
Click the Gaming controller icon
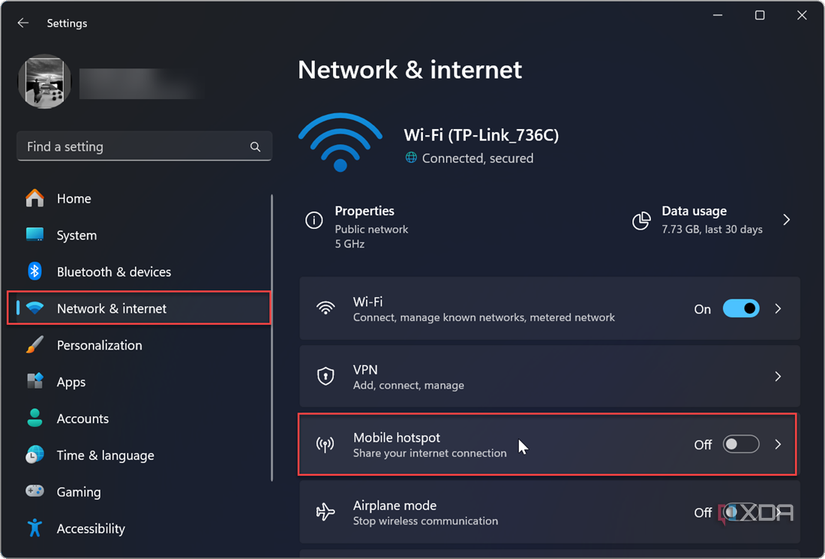pyautogui.click(x=35, y=492)
